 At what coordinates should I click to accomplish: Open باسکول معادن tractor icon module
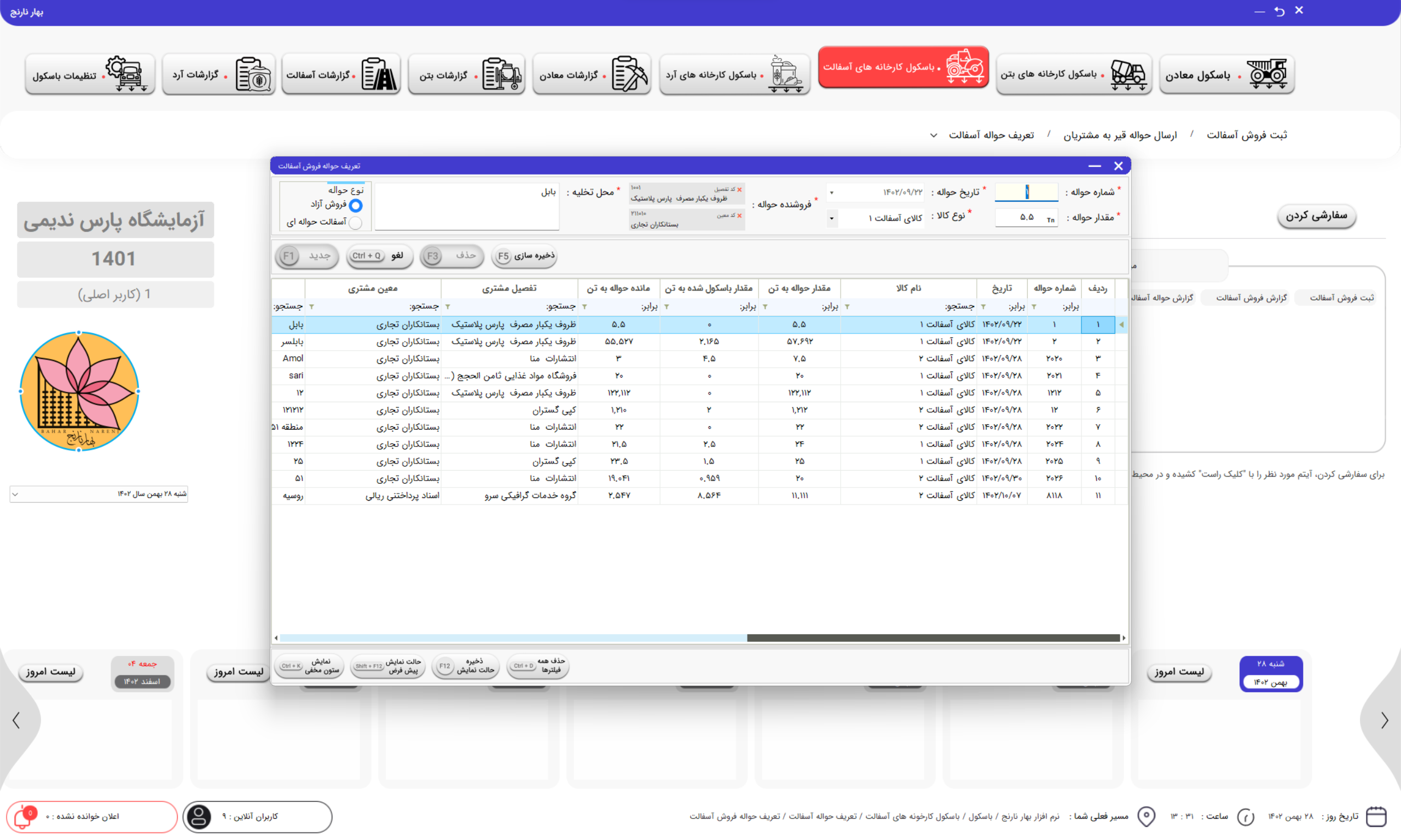[x=1268, y=73]
